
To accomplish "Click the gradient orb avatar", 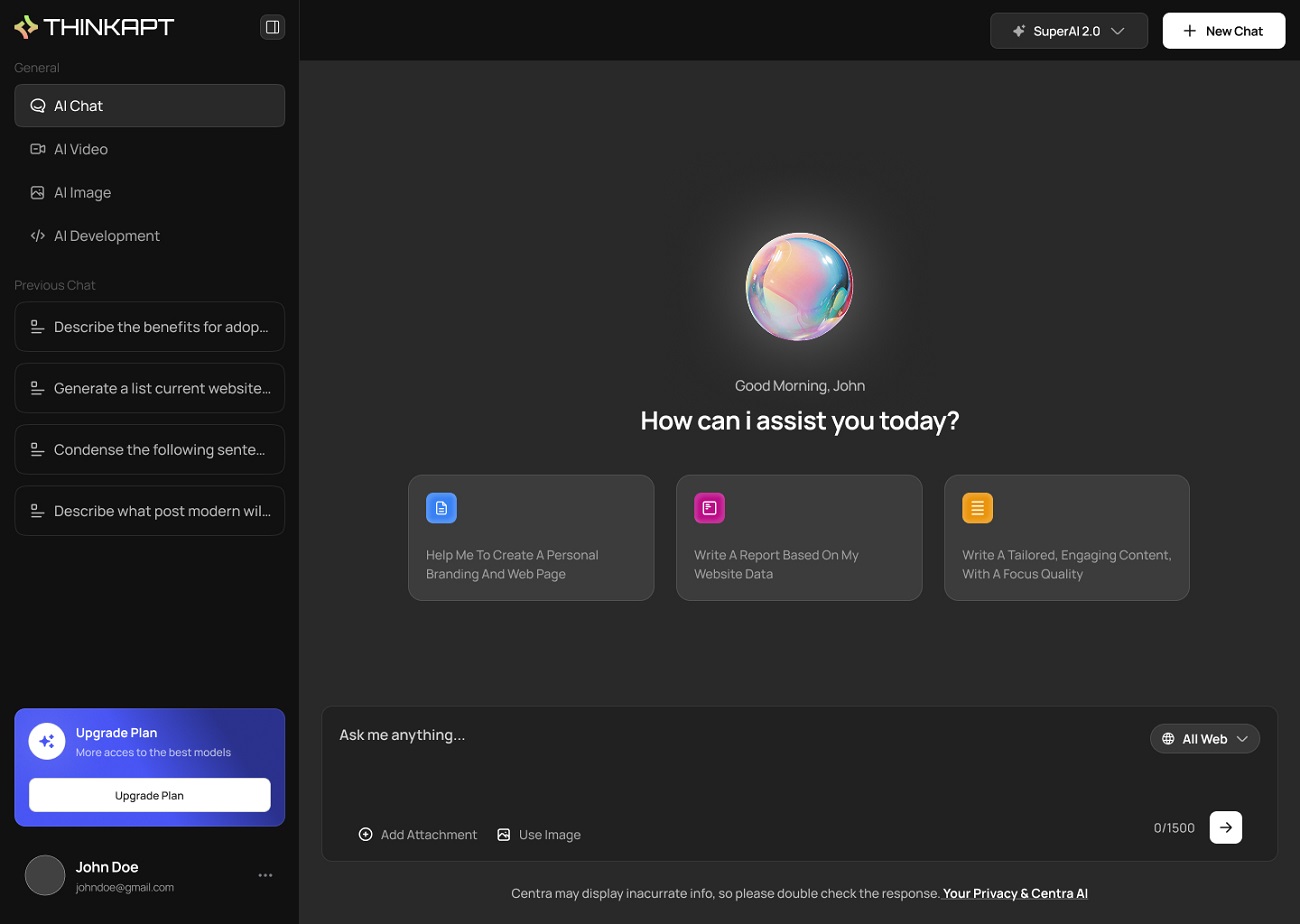I will [799, 287].
